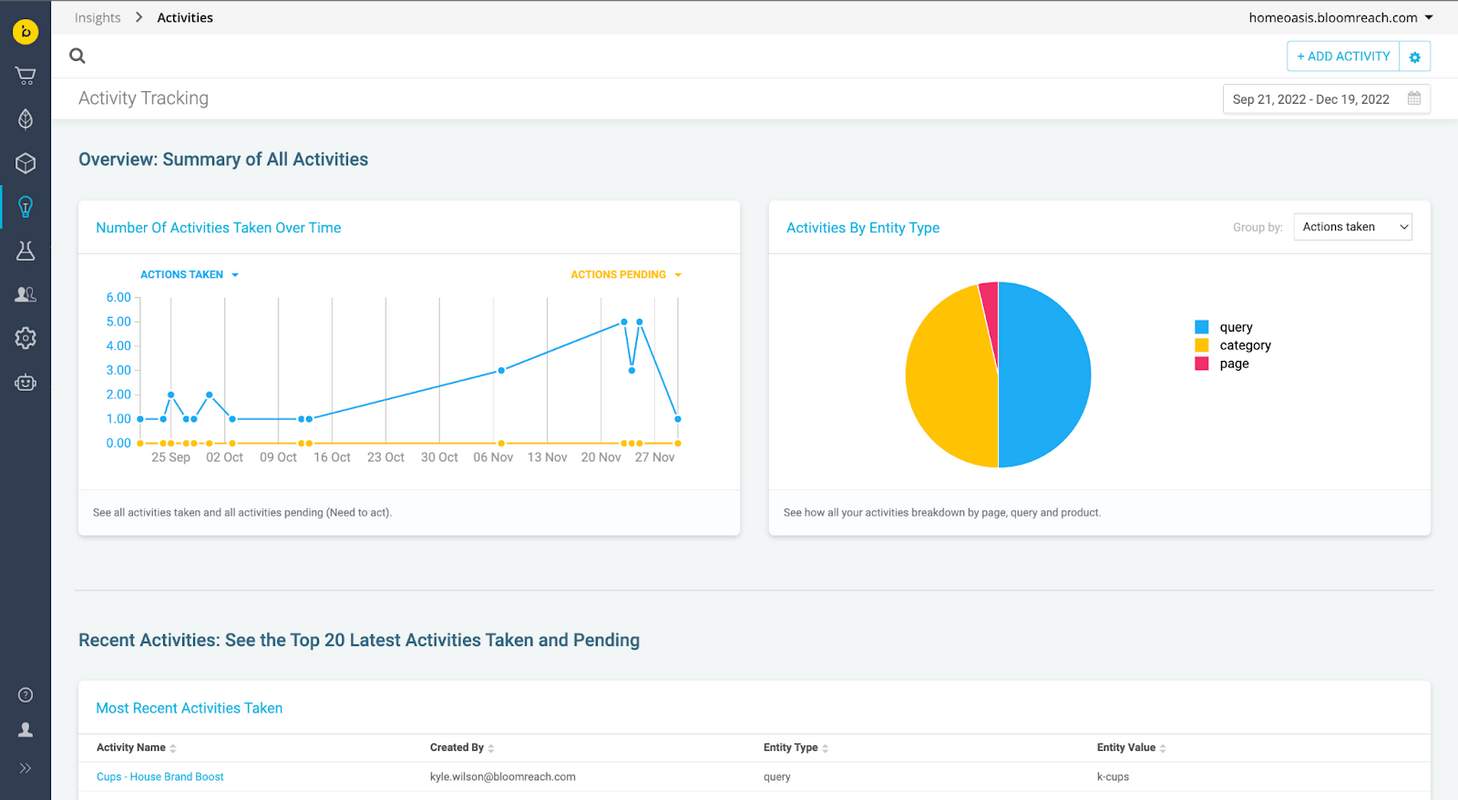
Task: Expand the ACTIONS TAKEN series selector
Action: click(189, 274)
